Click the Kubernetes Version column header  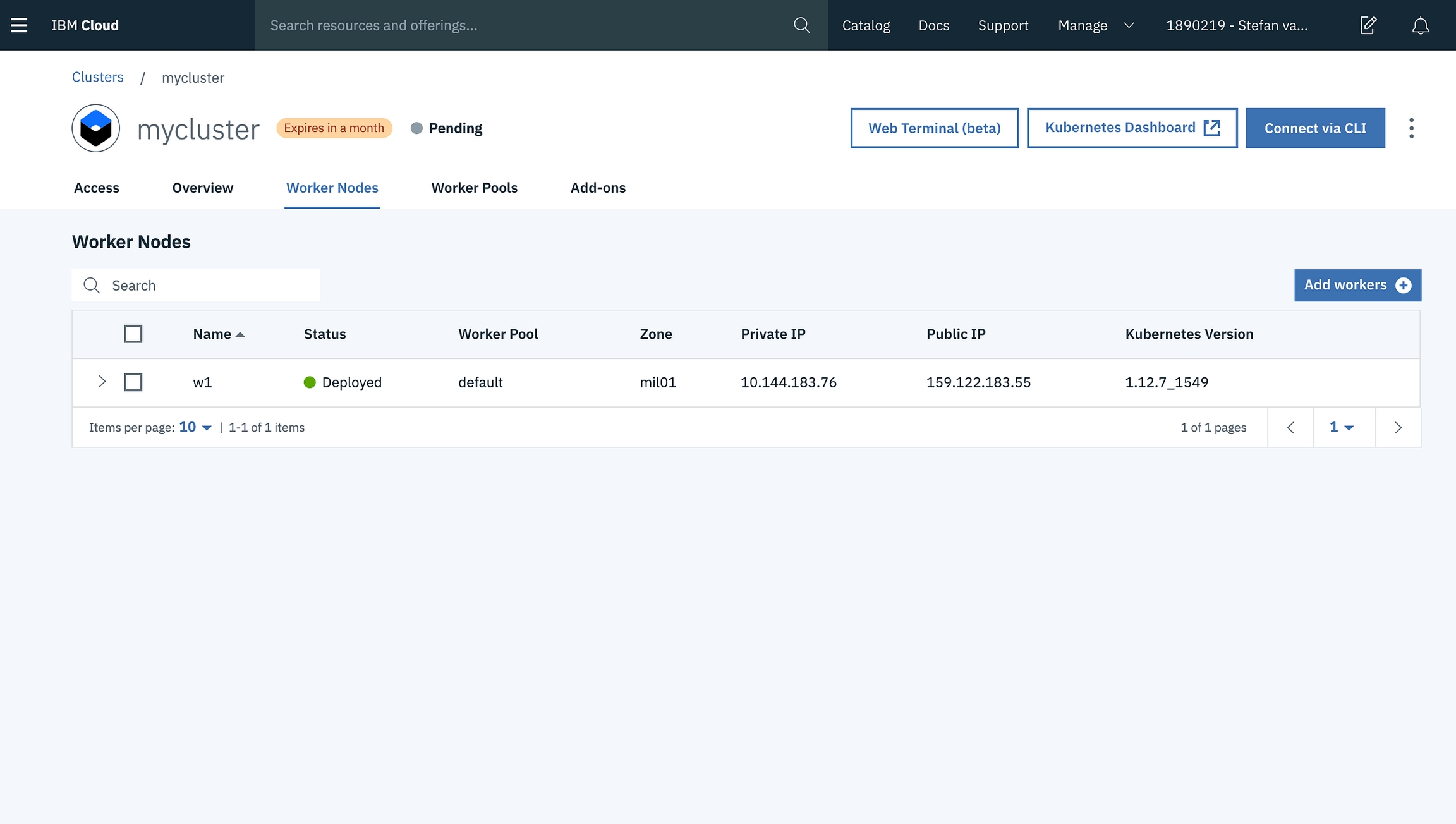click(1189, 334)
